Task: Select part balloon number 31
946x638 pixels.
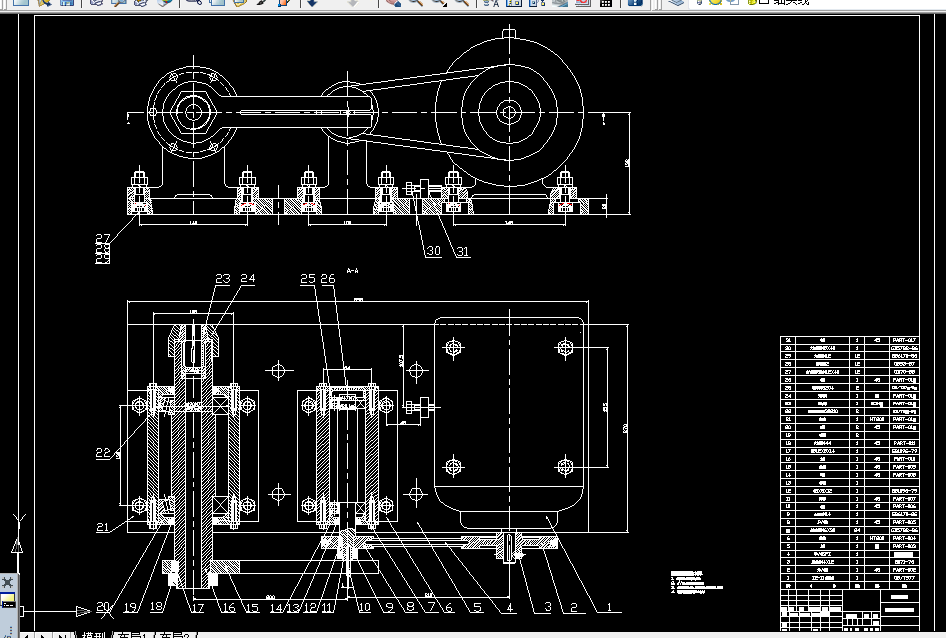Action: pos(463,251)
